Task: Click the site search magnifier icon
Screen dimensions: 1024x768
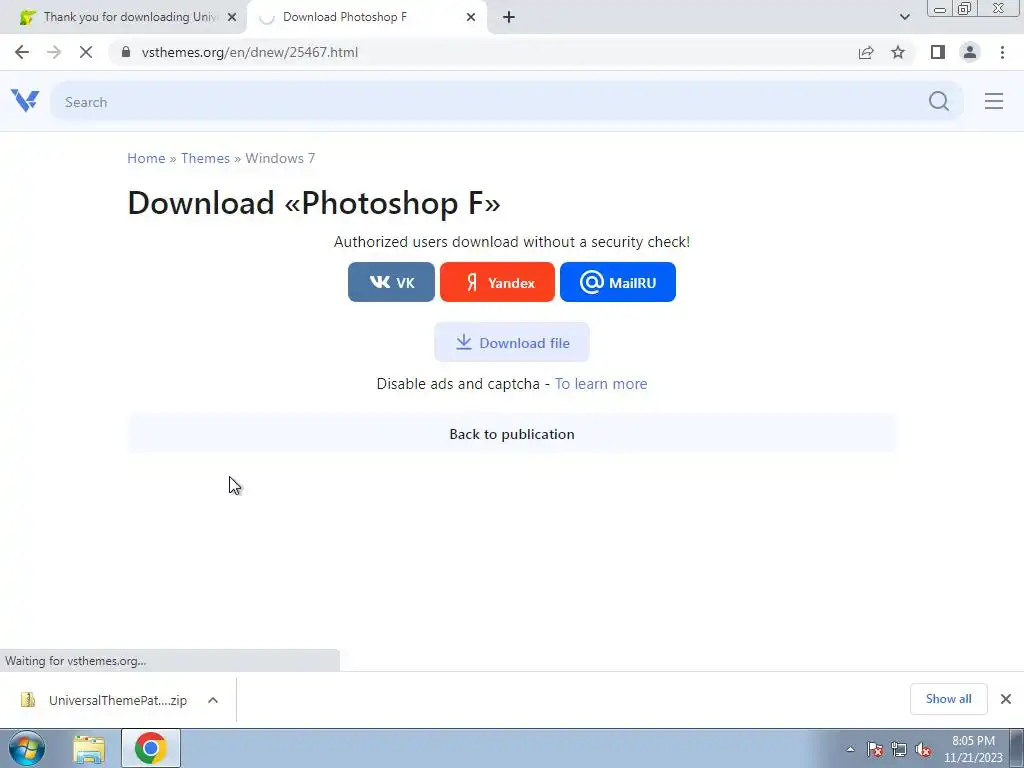Action: [x=938, y=101]
